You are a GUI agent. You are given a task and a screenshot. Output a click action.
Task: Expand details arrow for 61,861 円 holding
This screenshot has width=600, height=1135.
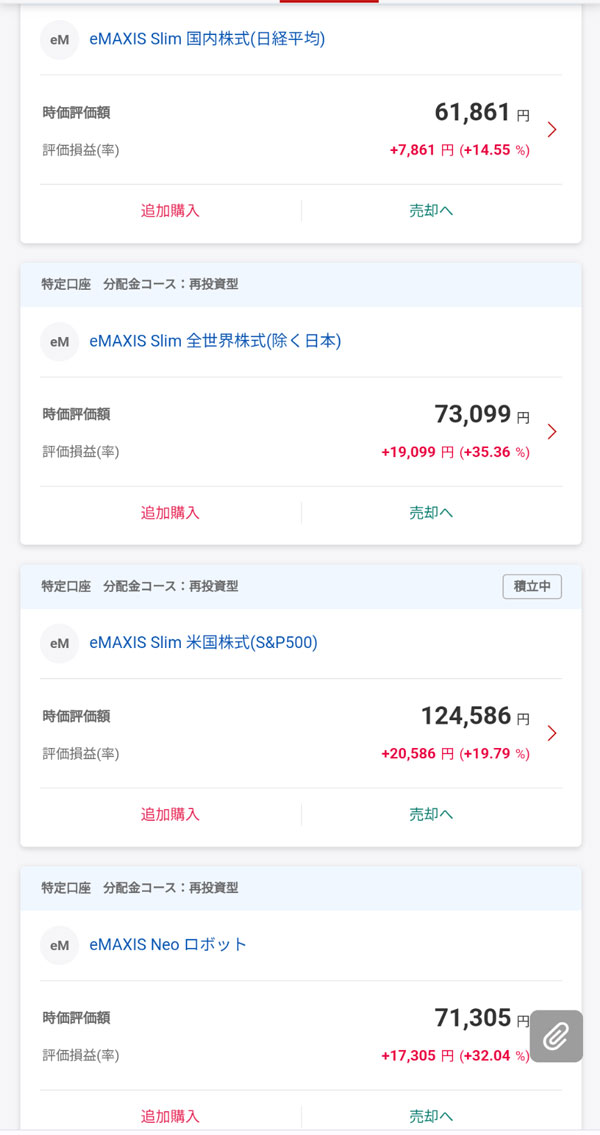(552, 130)
